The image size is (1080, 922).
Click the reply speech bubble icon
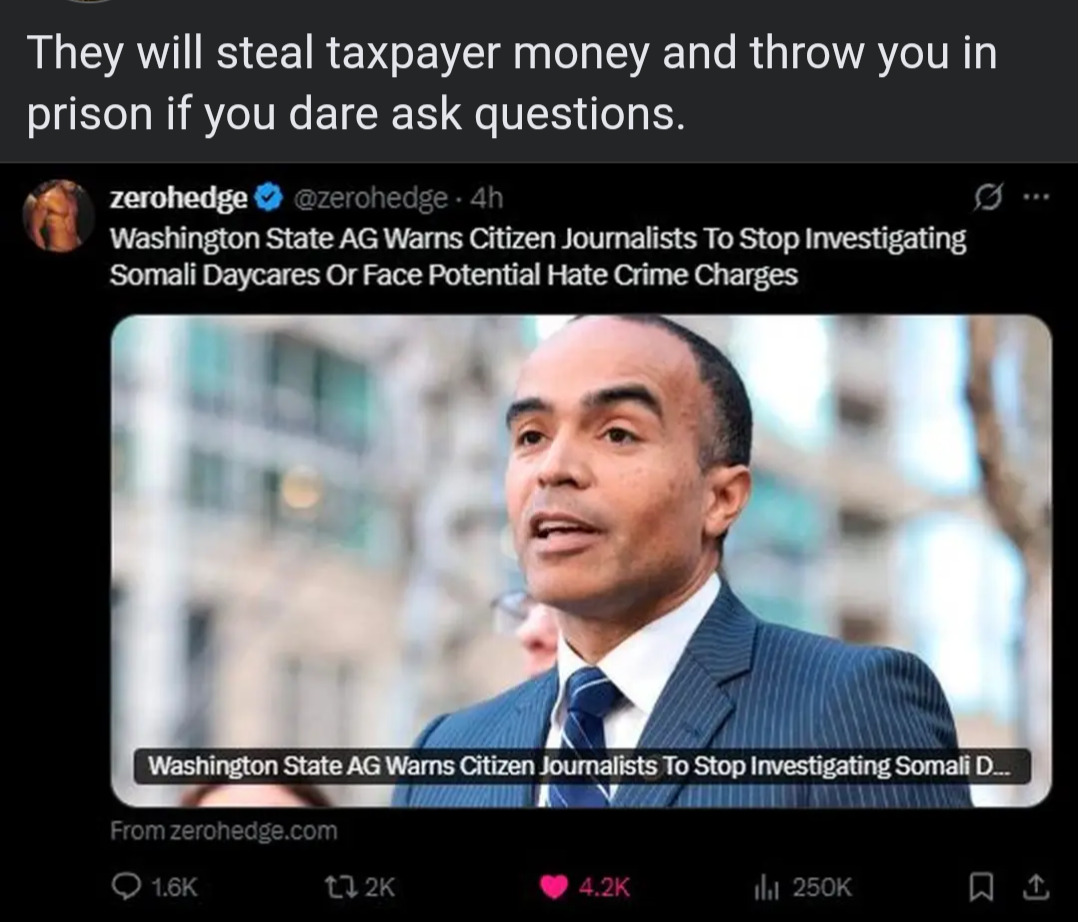tap(126, 886)
